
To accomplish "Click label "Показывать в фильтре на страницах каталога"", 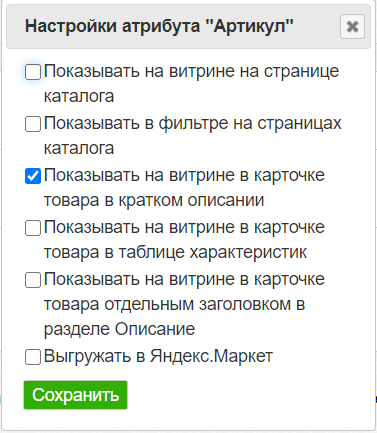I will 193,136.
